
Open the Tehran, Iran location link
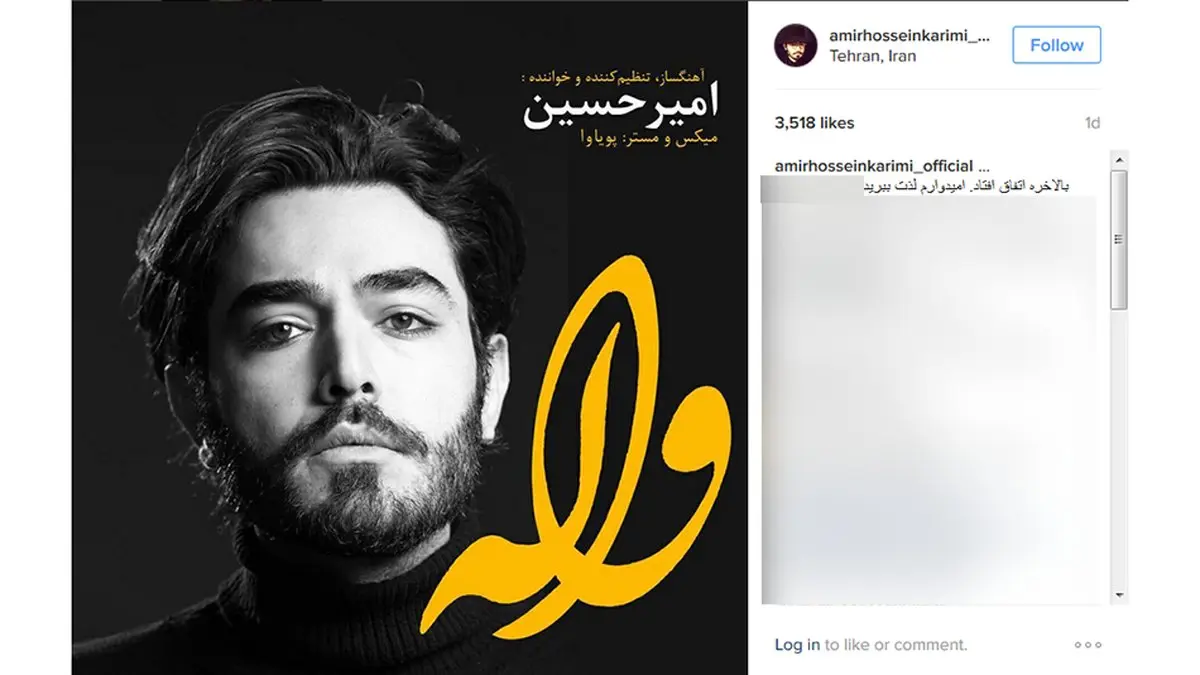pyautogui.click(x=872, y=56)
